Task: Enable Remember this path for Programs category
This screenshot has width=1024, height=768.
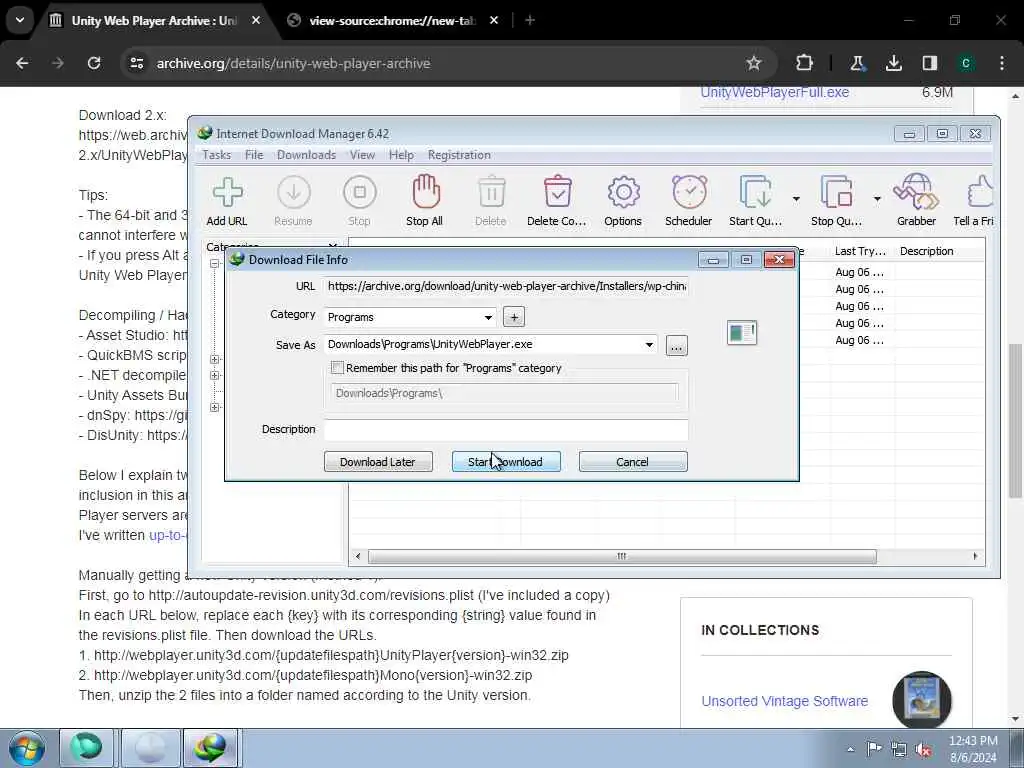Action: [x=338, y=368]
